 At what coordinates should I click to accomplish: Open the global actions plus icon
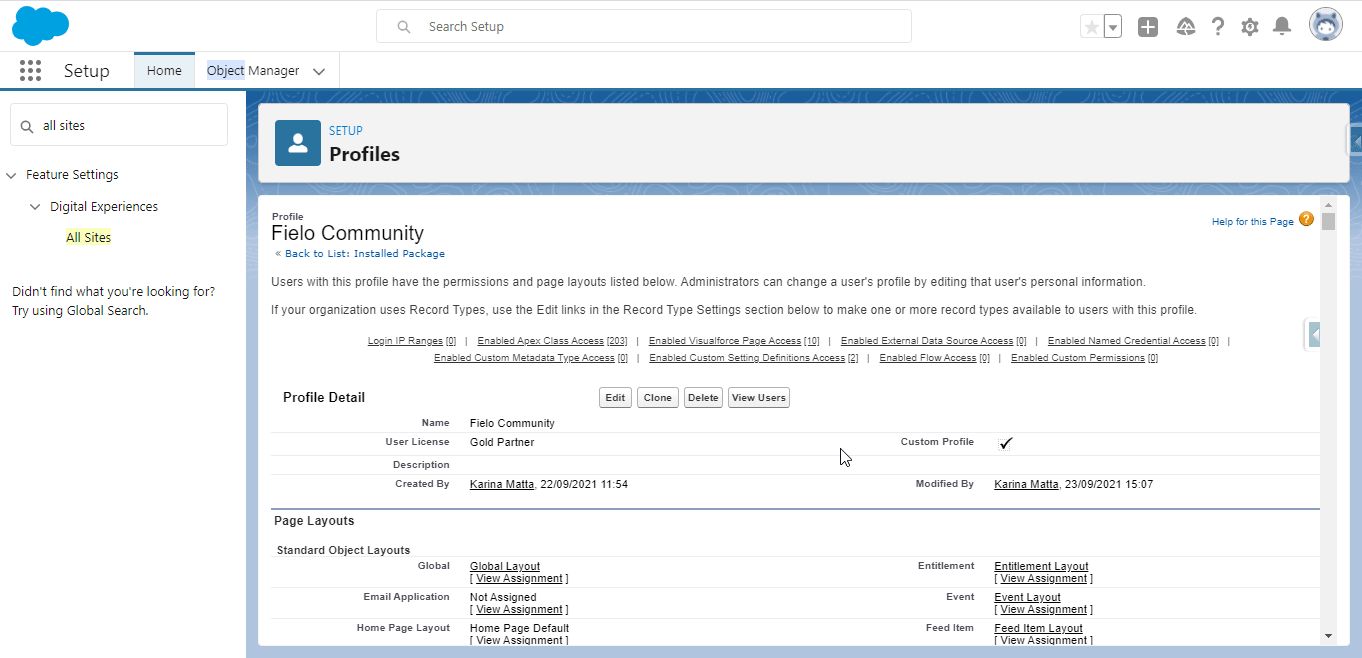1148,27
